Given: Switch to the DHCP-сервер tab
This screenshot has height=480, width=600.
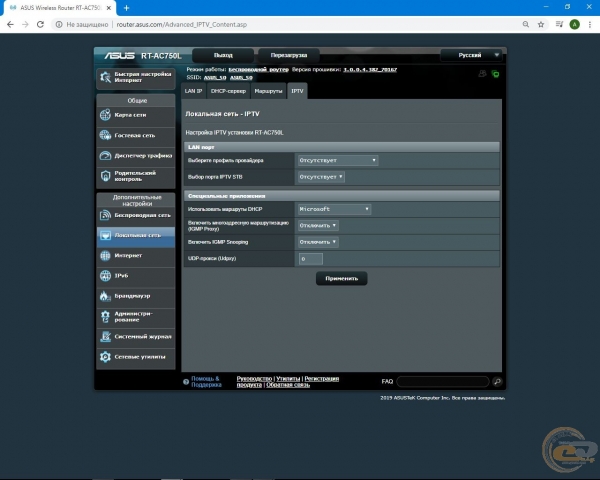Looking at the screenshot, I should click(x=228, y=91).
